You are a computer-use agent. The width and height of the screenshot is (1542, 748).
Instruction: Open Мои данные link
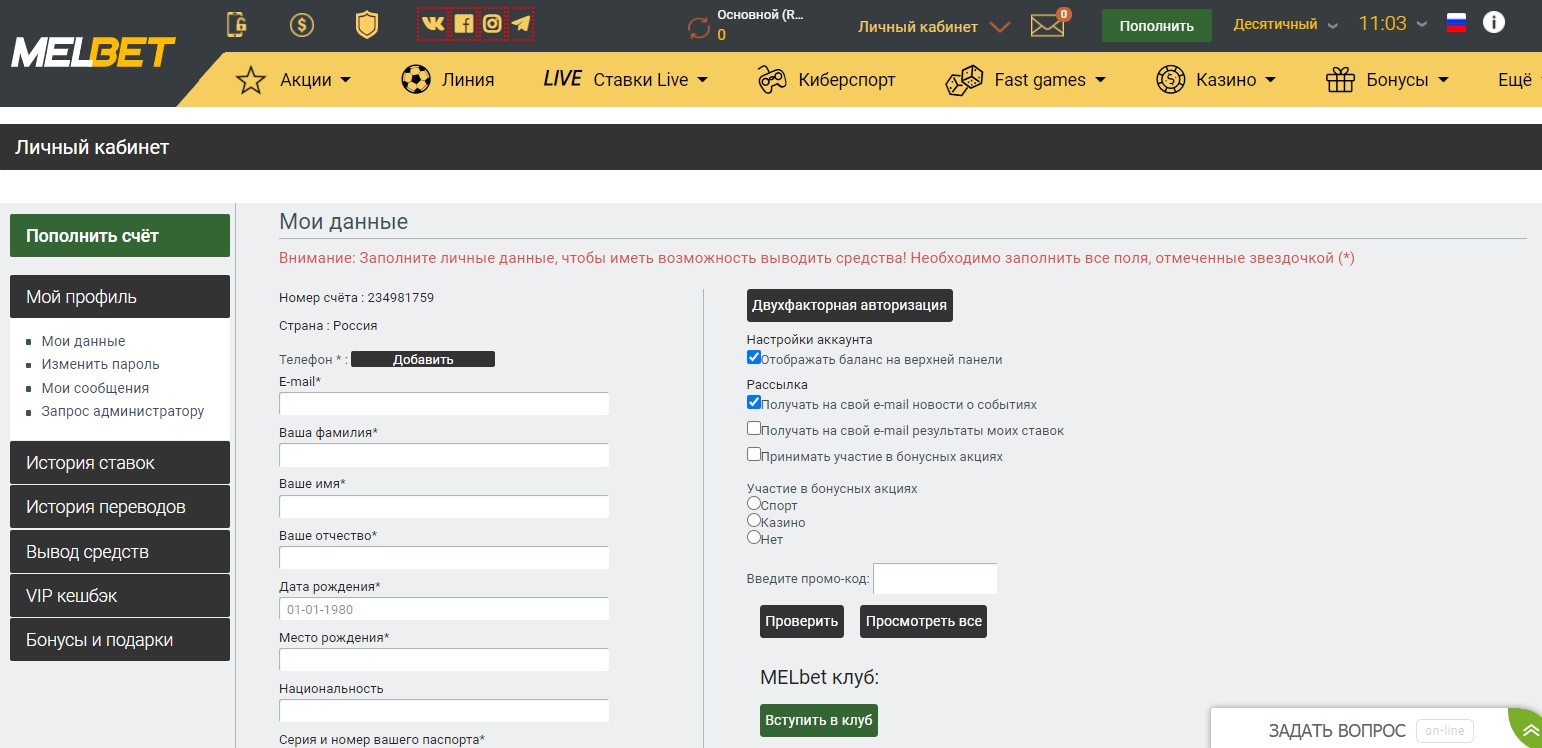[x=83, y=341]
